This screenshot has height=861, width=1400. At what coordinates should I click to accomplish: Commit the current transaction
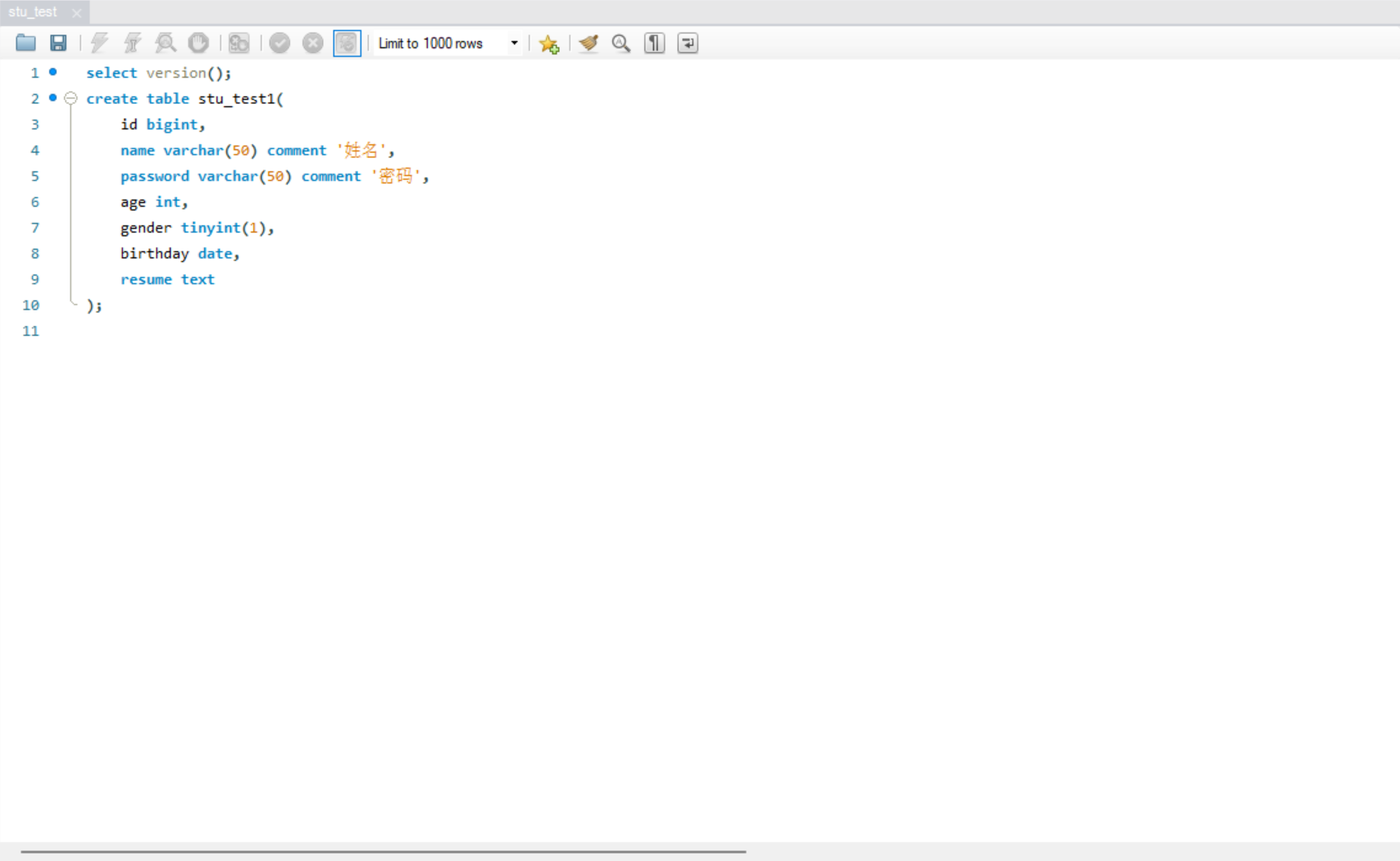pos(280,43)
